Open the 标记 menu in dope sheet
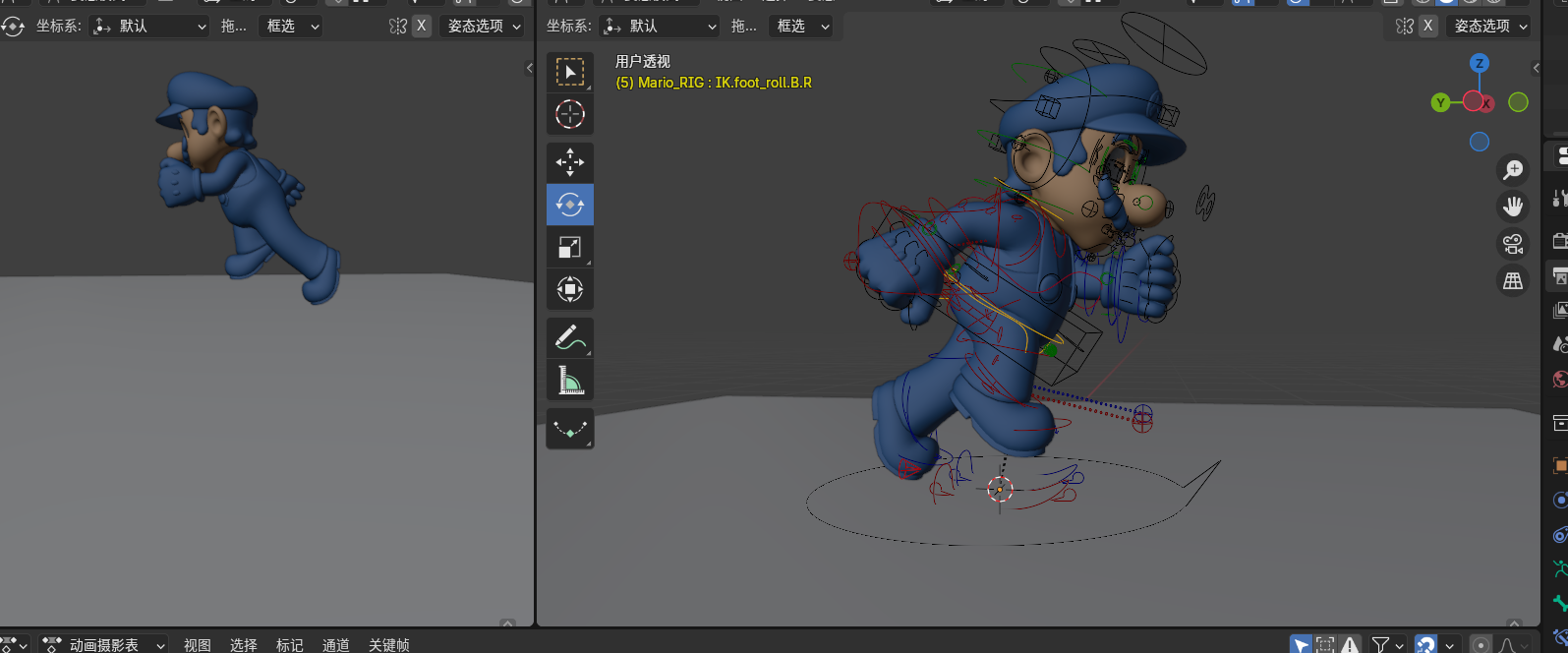 (289, 645)
